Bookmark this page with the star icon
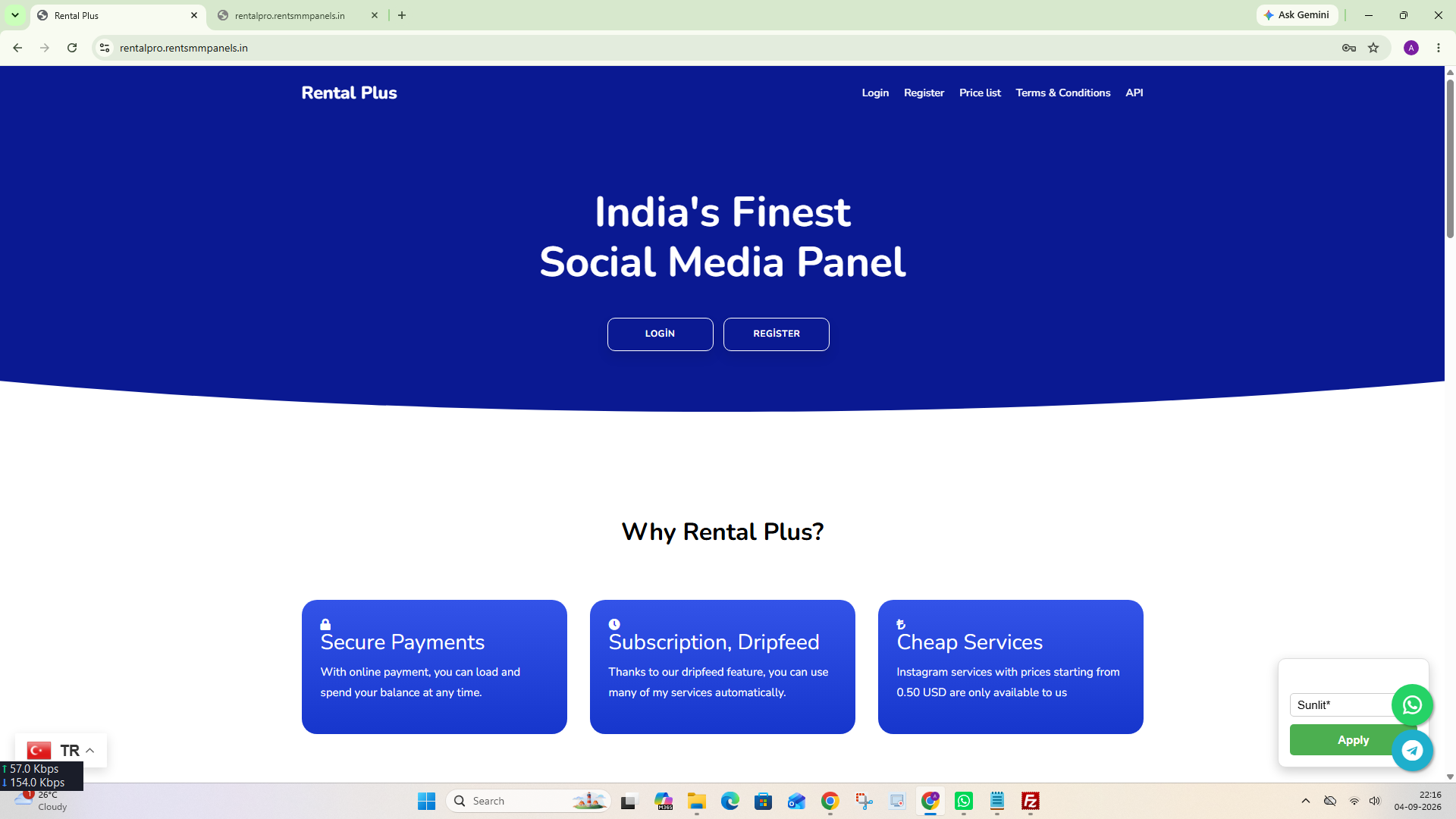Image resolution: width=1456 pixels, height=819 pixels. click(x=1373, y=48)
